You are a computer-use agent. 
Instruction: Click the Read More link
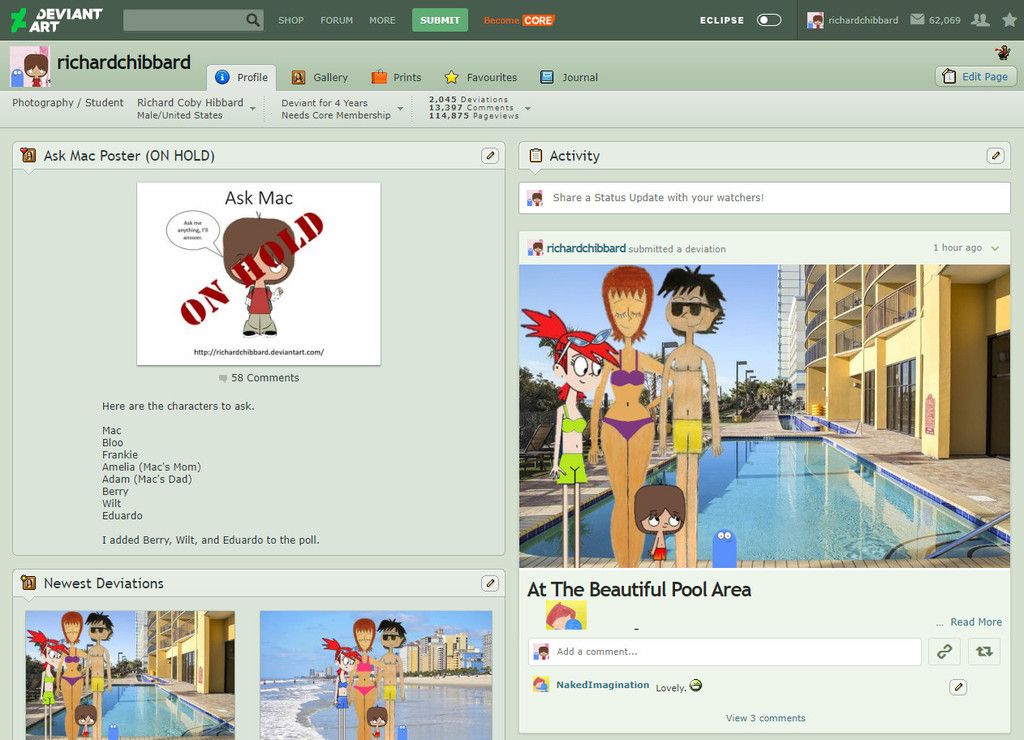pos(976,622)
